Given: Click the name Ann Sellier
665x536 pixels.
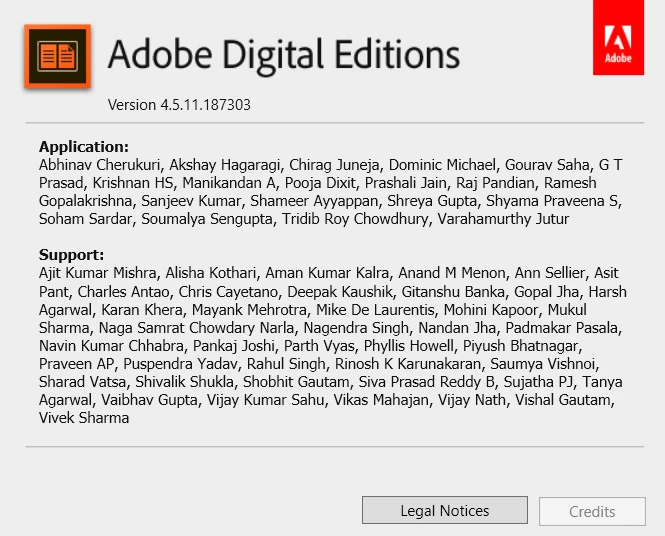Looking at the screenshot, I should tap(550, 273).
